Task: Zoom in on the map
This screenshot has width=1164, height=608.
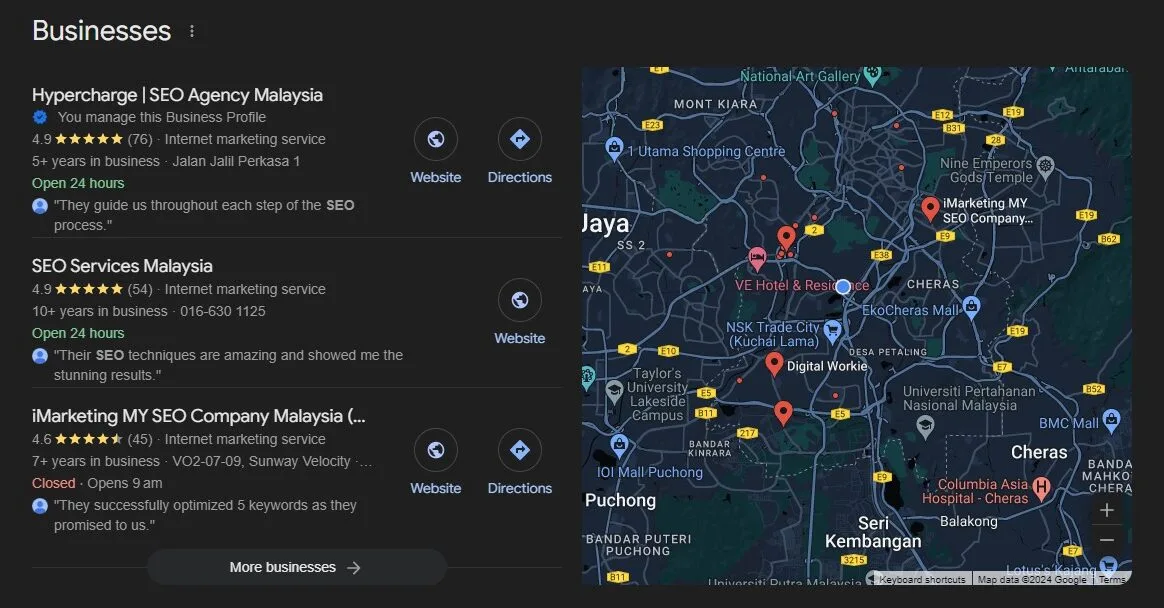Action: 1107,510
